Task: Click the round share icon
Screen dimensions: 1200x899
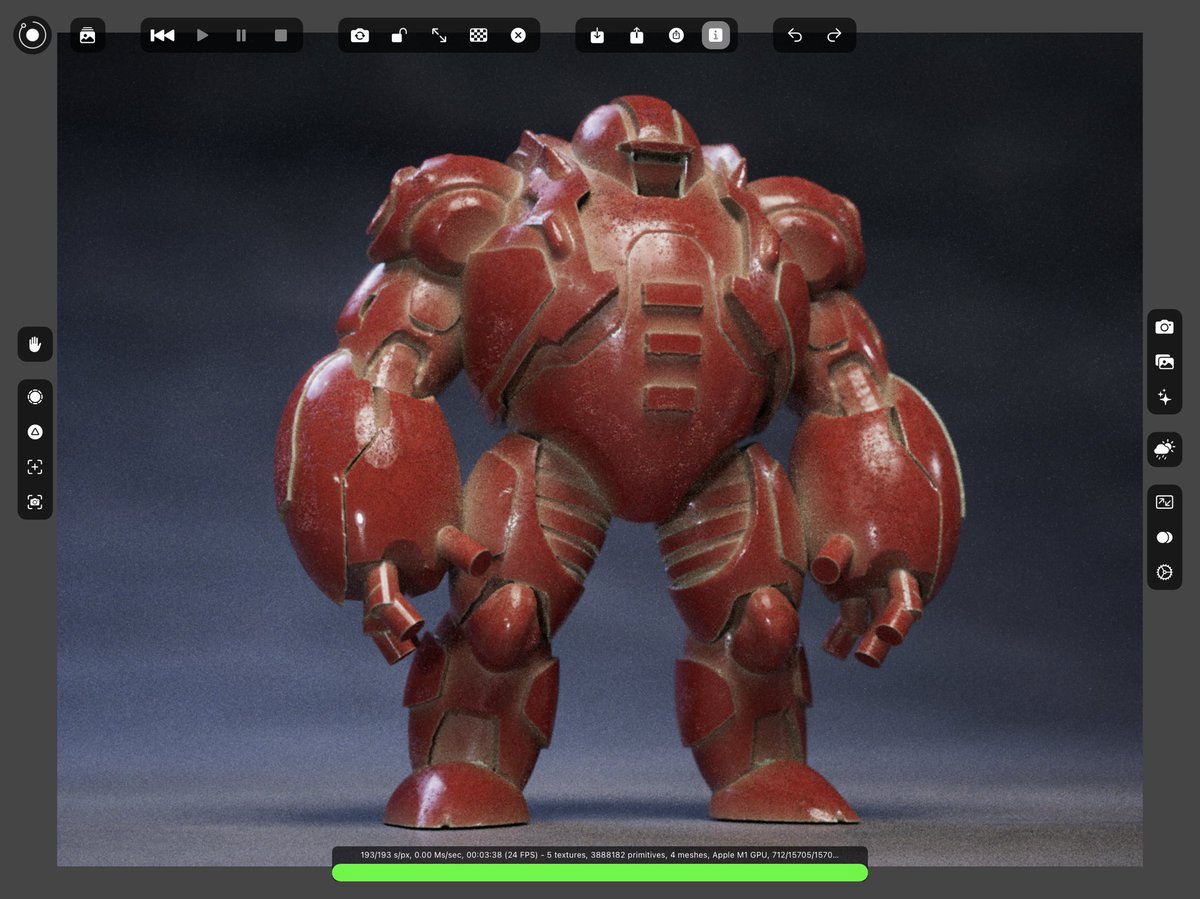Action: point(677,35)
